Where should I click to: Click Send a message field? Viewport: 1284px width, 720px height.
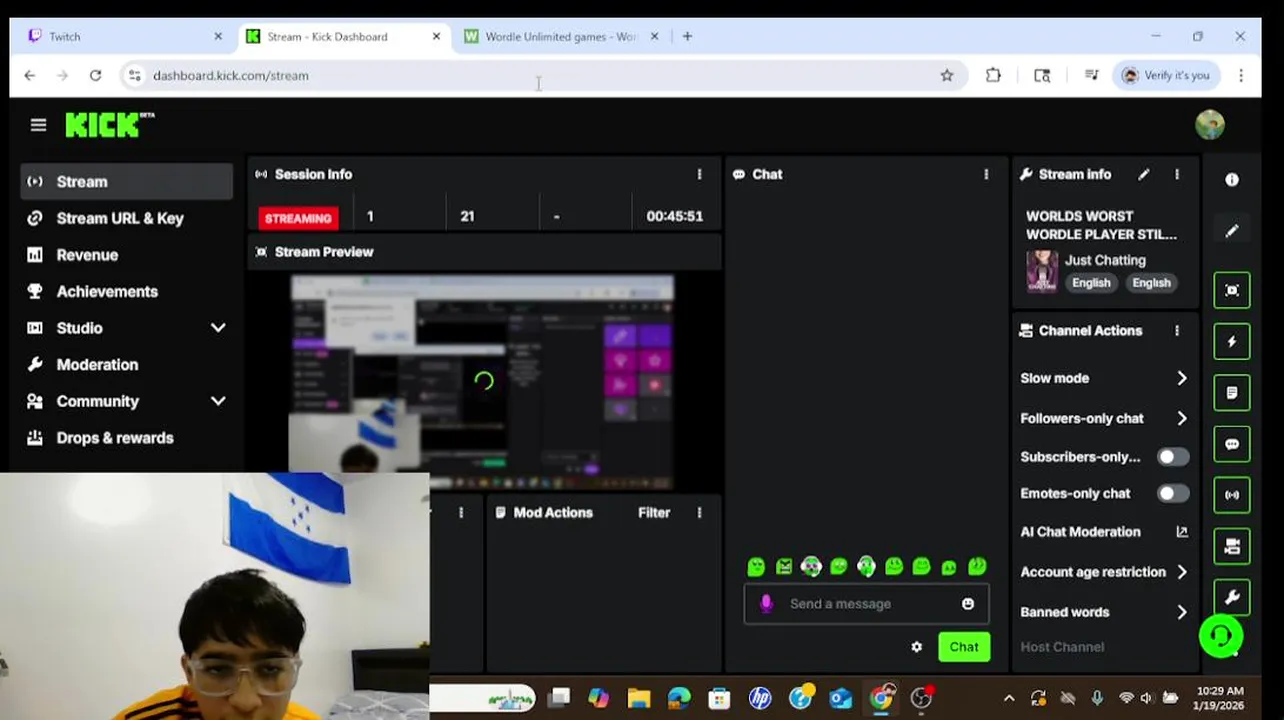(x=867, y=604)
